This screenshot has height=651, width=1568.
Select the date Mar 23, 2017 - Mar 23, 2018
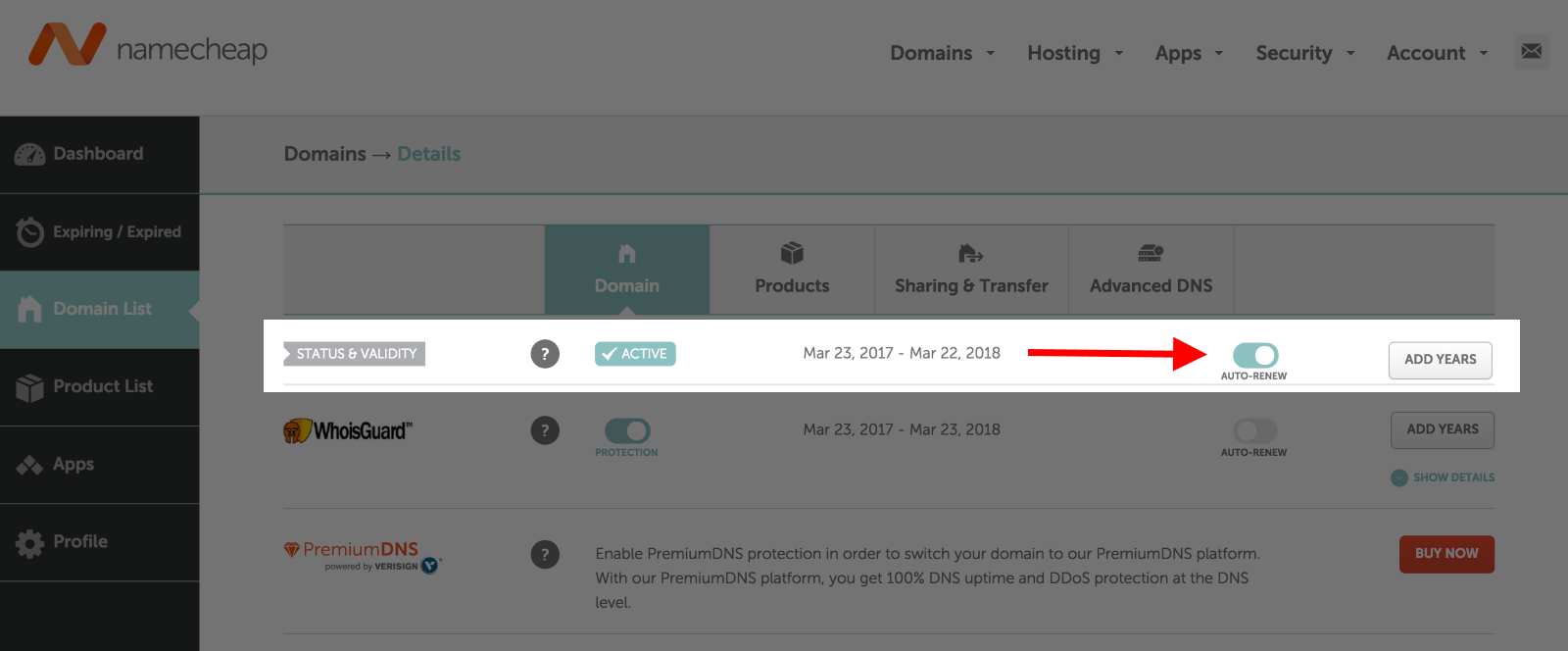(x=902, y=429)
